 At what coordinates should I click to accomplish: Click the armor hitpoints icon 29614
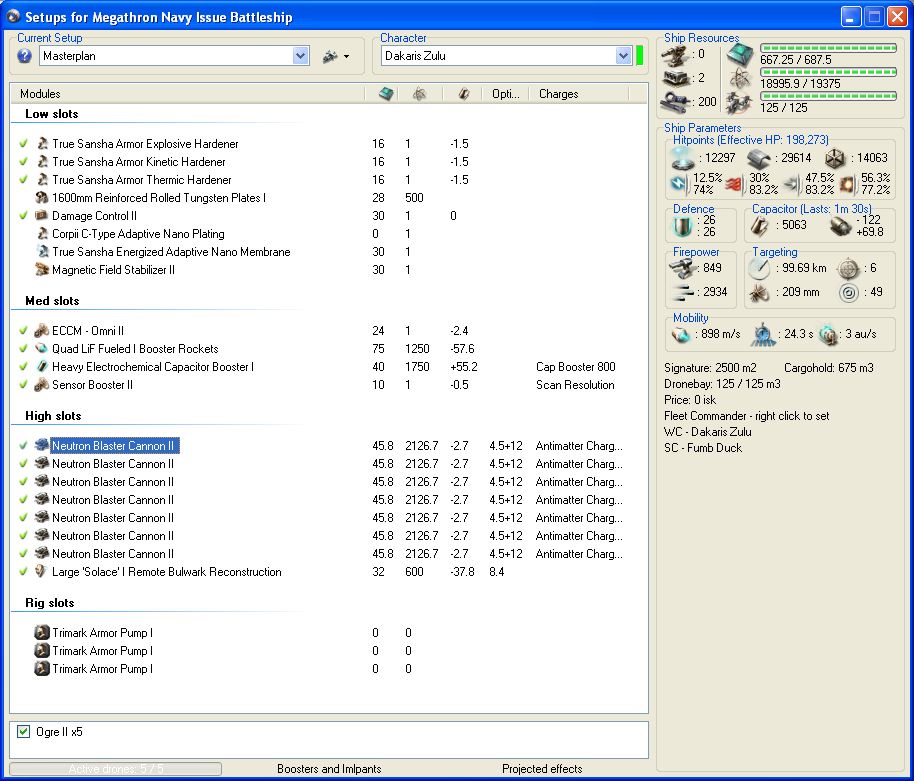tap(759, 158)
